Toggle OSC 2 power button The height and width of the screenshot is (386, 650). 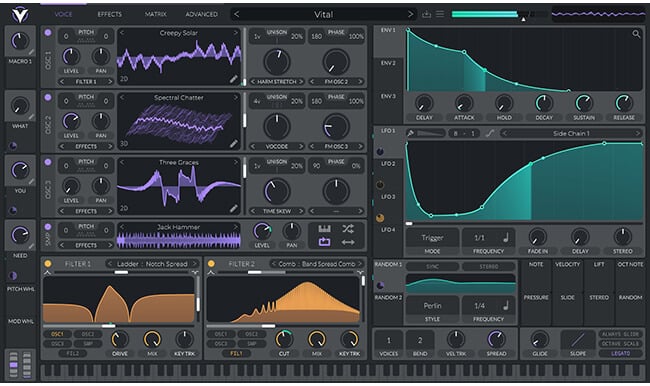pos(48,97)
